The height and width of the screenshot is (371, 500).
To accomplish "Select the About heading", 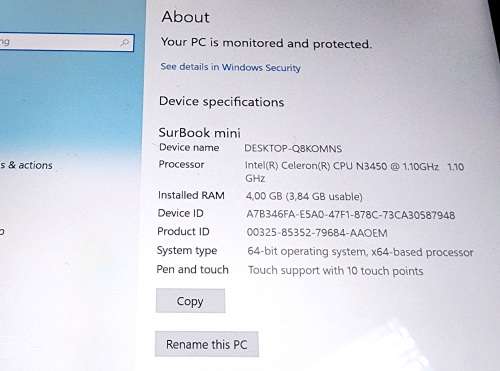I will pos(186,17).
